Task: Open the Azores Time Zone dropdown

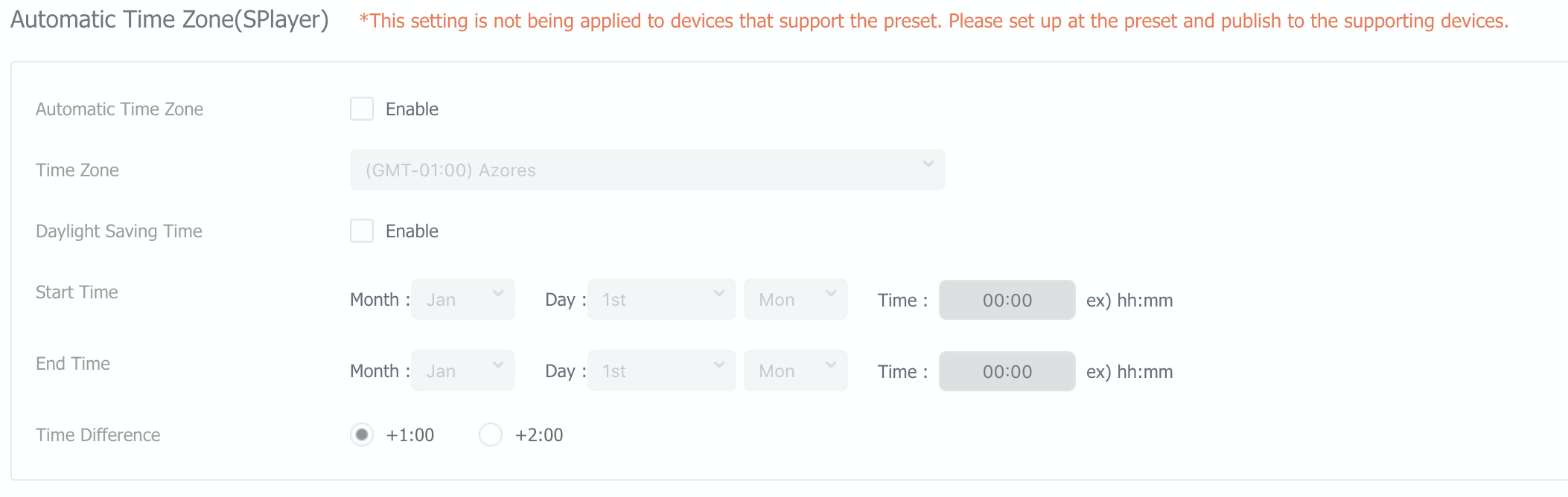Action: 646,170
